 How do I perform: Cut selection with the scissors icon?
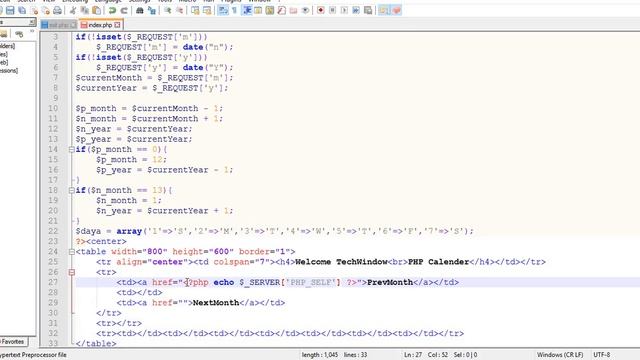[73, 10]
